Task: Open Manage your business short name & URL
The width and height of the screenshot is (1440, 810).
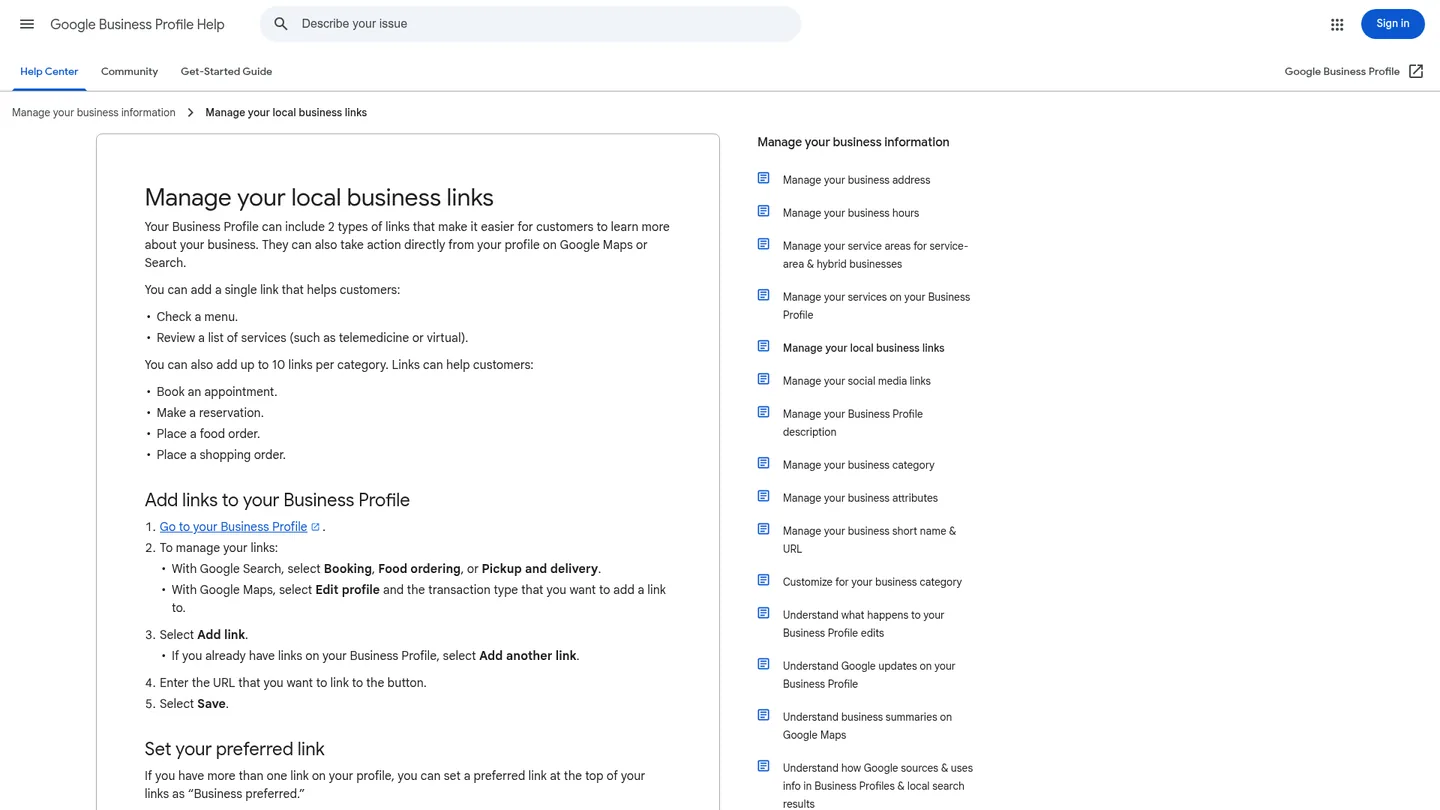Action: pyautogui.click(x=869, y=540)
